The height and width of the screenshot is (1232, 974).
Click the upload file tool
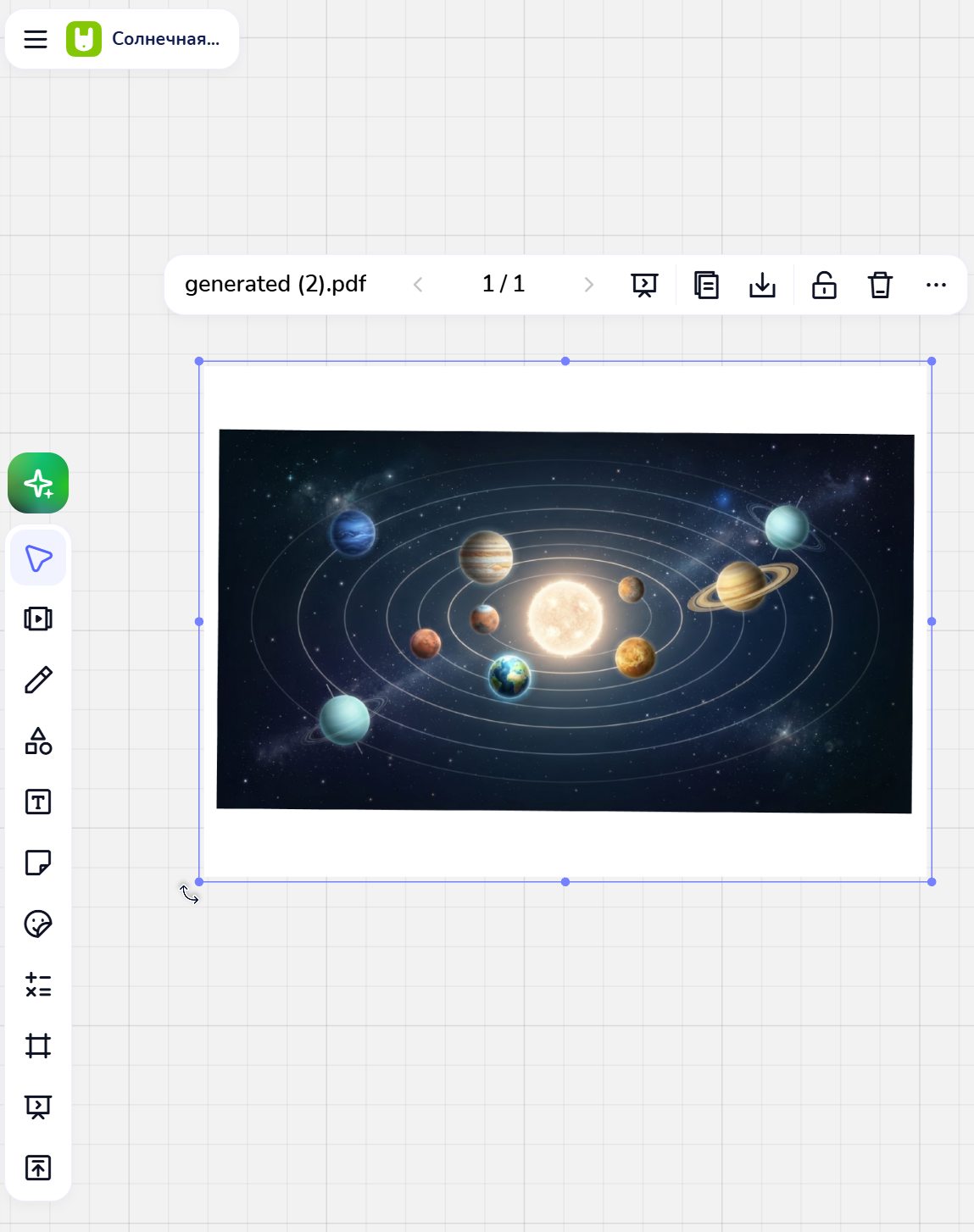38,1168
